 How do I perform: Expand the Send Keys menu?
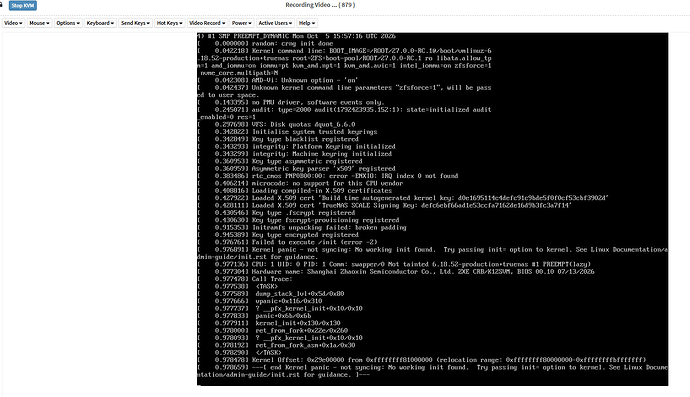click(x=136, y=23)
